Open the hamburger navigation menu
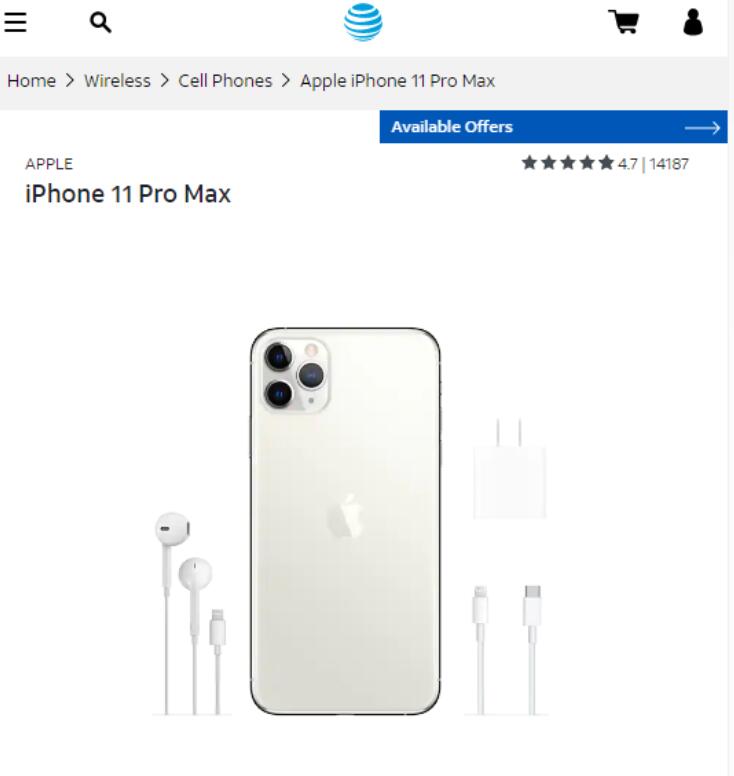Viewport: 734px width, 776px height. pyautogui.click(x=15, y=22)
